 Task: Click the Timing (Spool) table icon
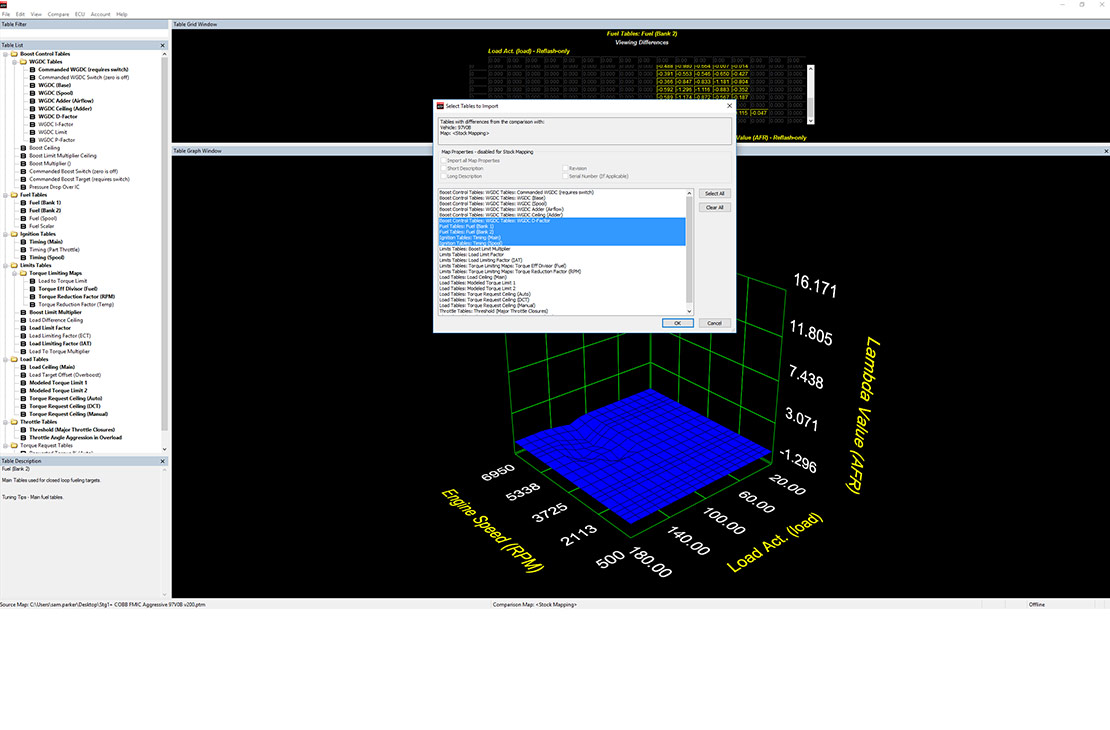23,257
